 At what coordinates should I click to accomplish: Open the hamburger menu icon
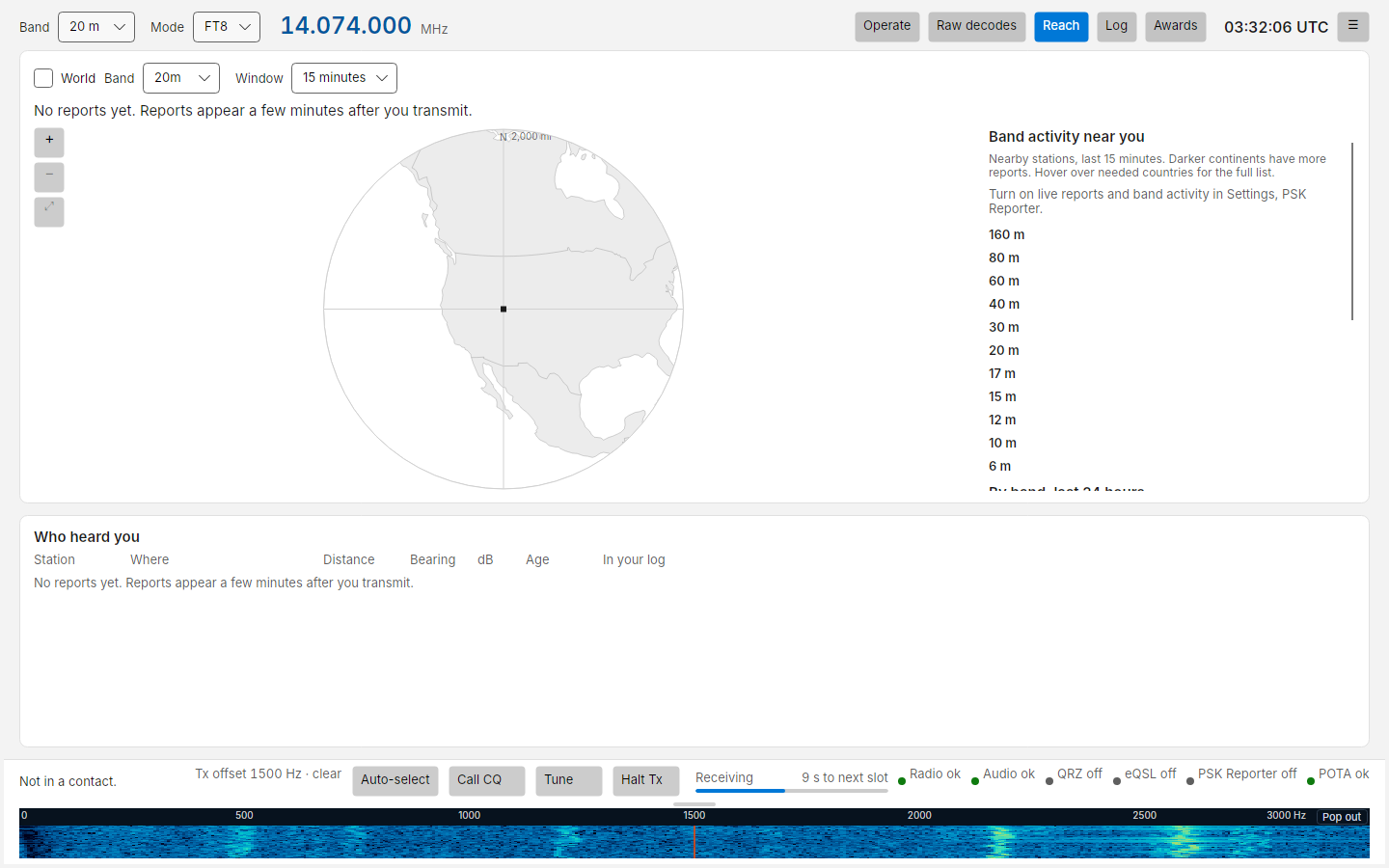[x=1353, y=27]
